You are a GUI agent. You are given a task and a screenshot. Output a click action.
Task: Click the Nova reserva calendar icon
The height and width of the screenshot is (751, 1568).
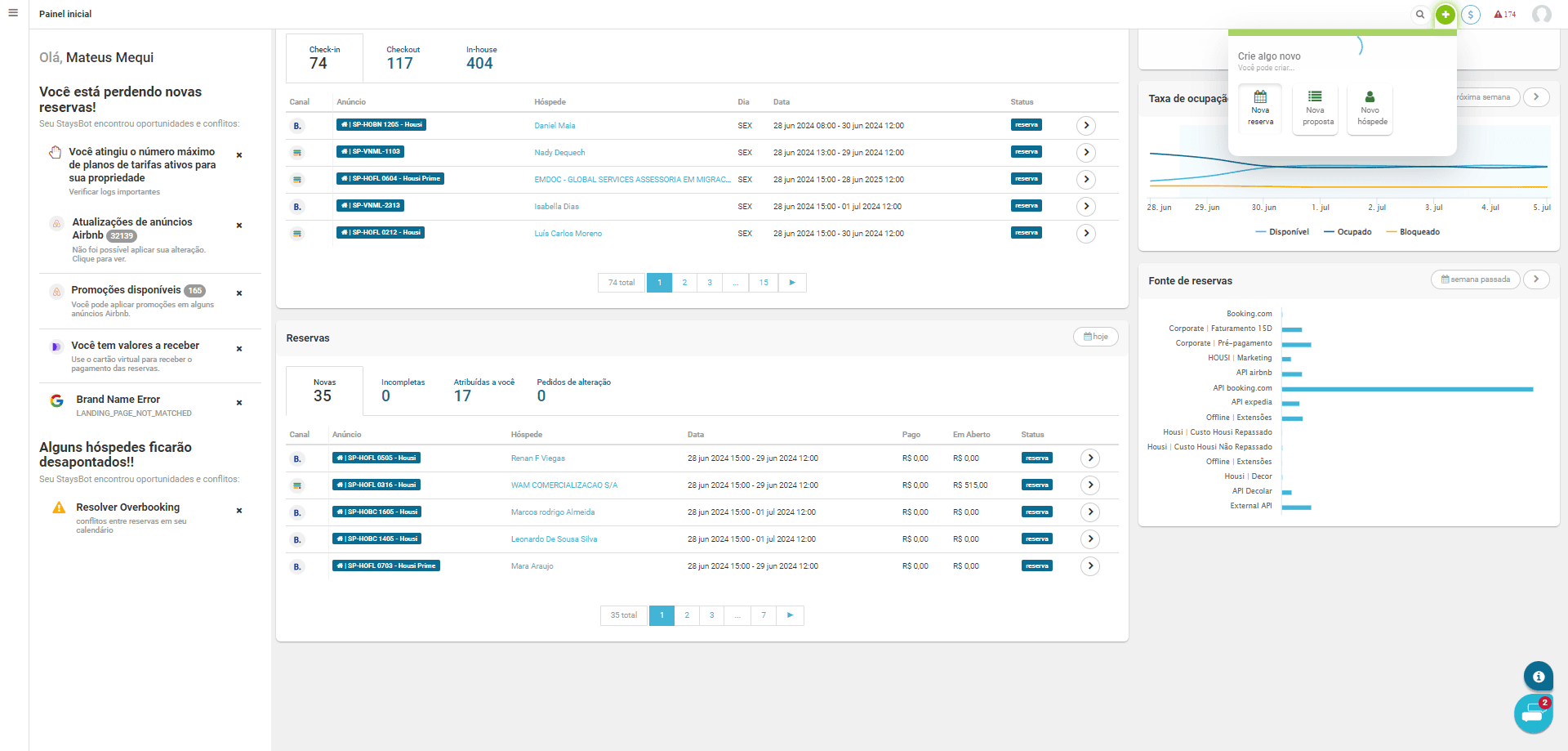[x=1260, y=96]
